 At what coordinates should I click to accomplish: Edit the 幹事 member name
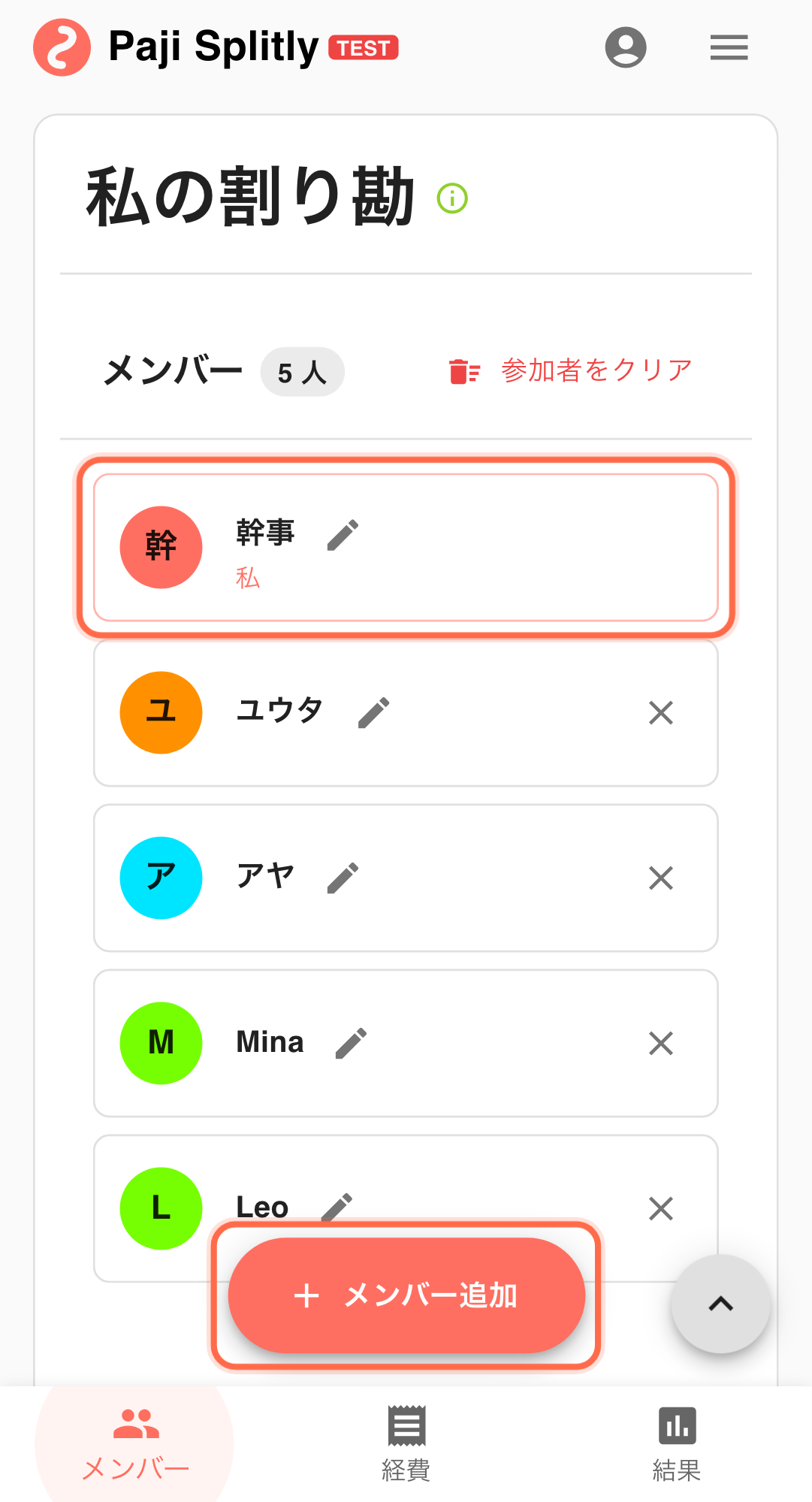tap(343, 535)
